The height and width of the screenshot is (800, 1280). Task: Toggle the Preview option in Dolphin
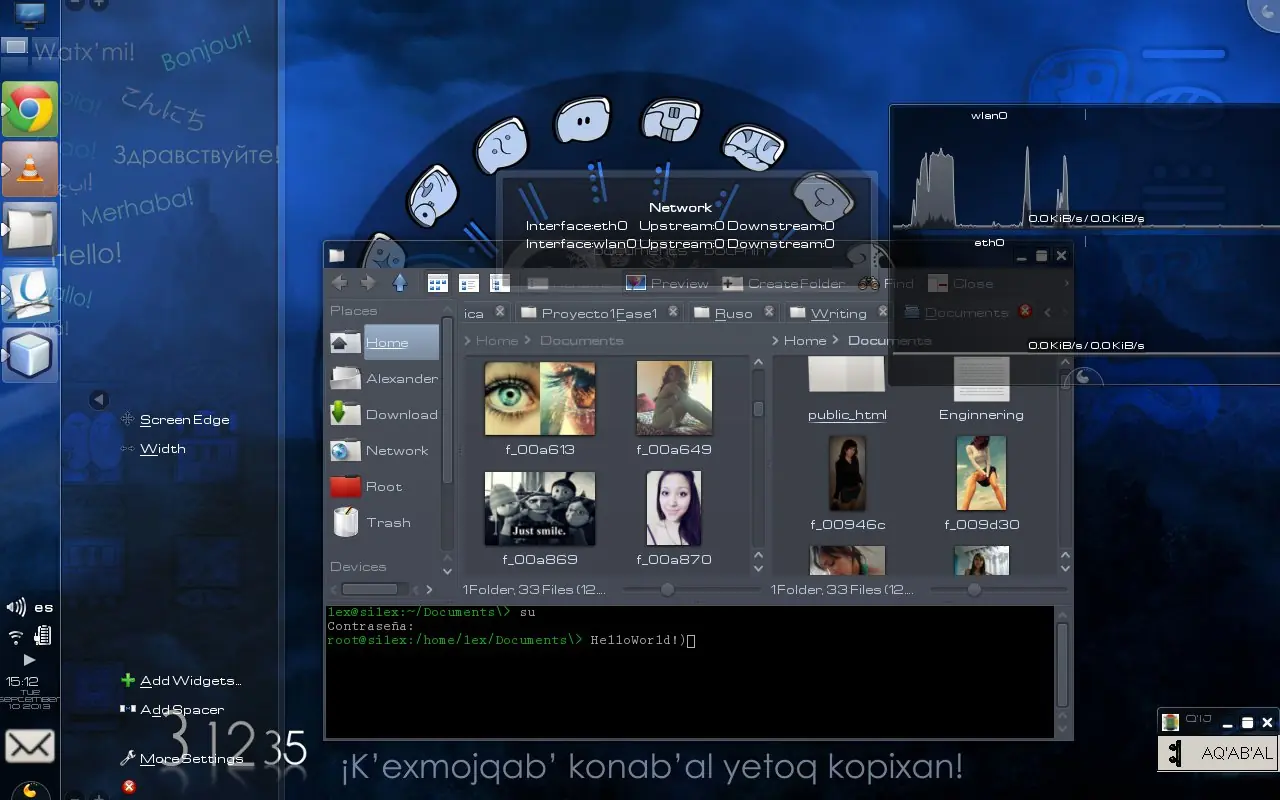[667, 283]
